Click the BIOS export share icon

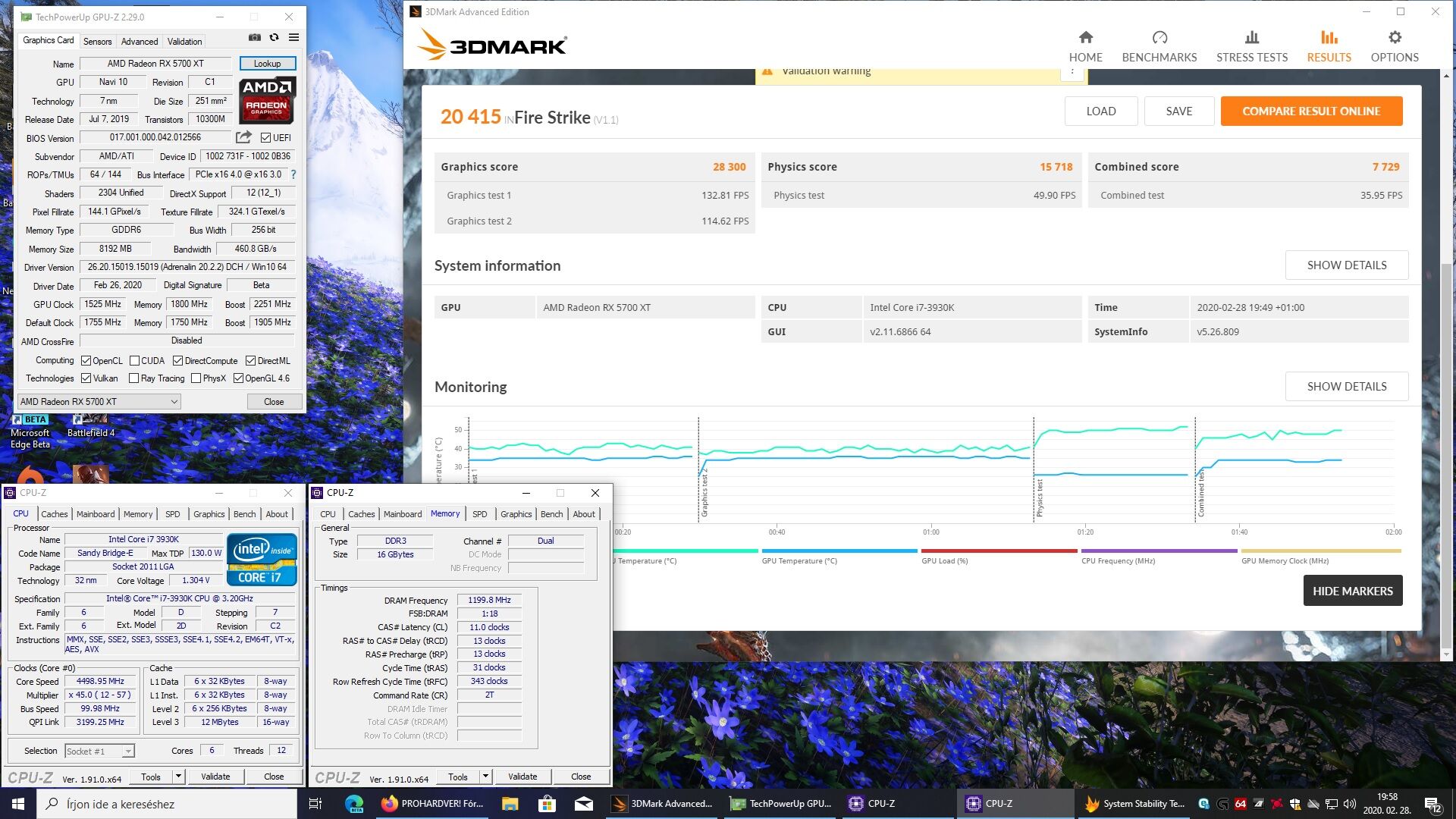[x=243, y=137]
